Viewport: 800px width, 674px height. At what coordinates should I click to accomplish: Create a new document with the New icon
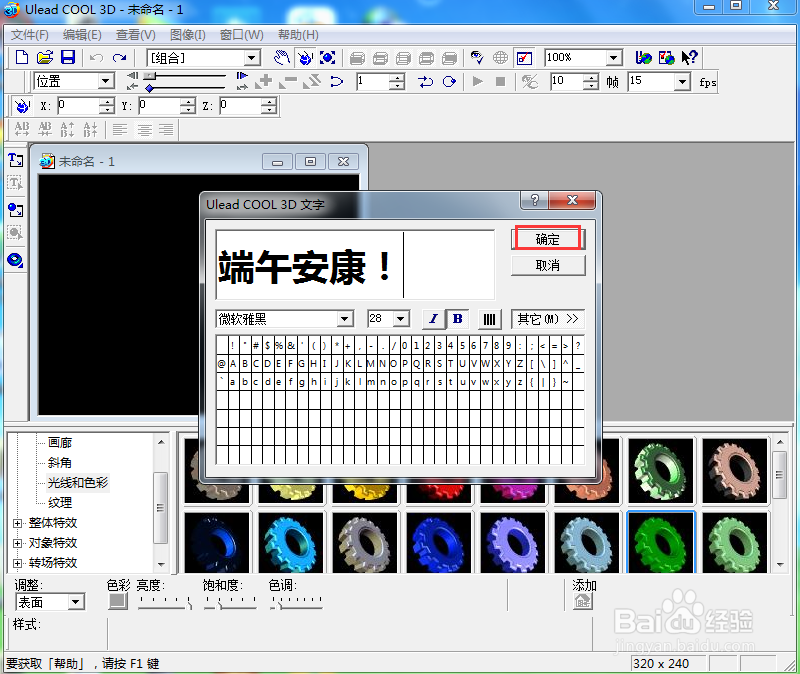click(21, 57)
